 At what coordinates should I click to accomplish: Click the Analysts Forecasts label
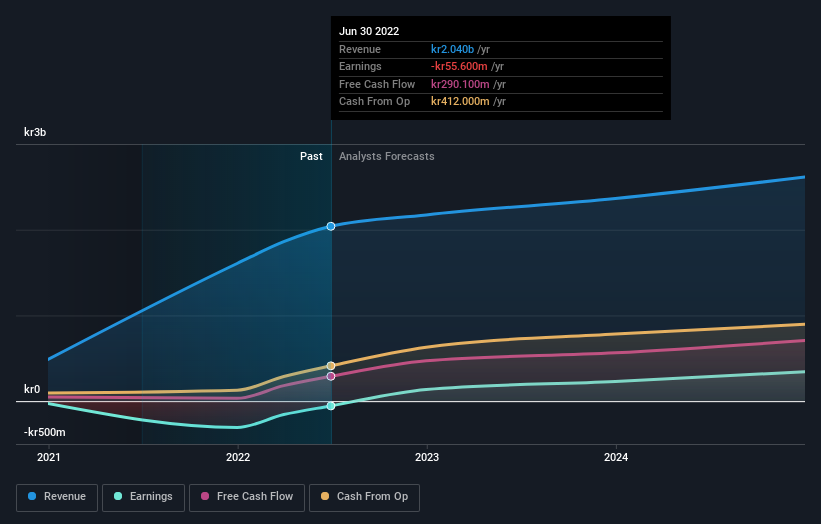[x=386, y=156]
